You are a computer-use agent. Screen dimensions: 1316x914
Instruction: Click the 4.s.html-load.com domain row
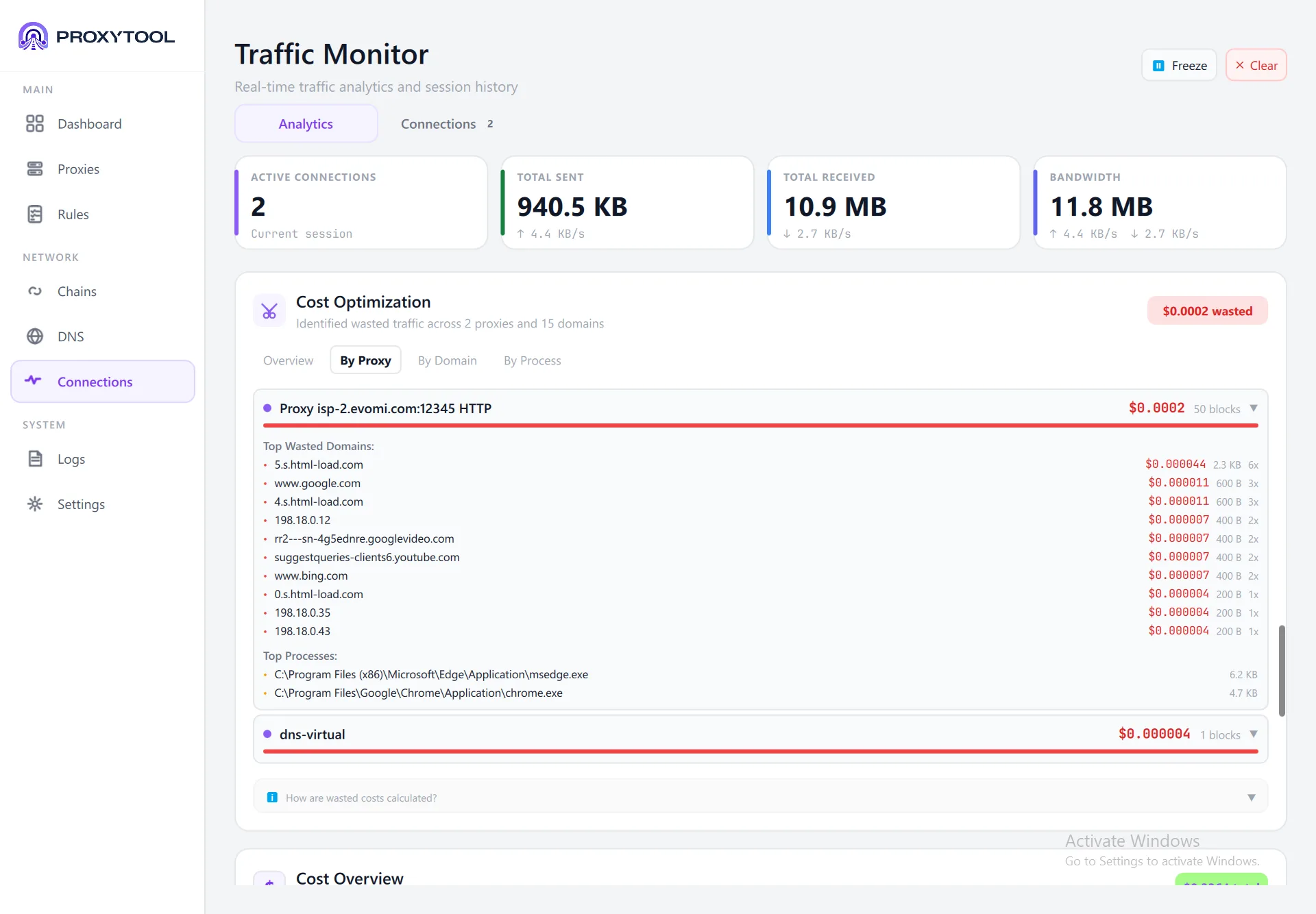click(760, 502)
